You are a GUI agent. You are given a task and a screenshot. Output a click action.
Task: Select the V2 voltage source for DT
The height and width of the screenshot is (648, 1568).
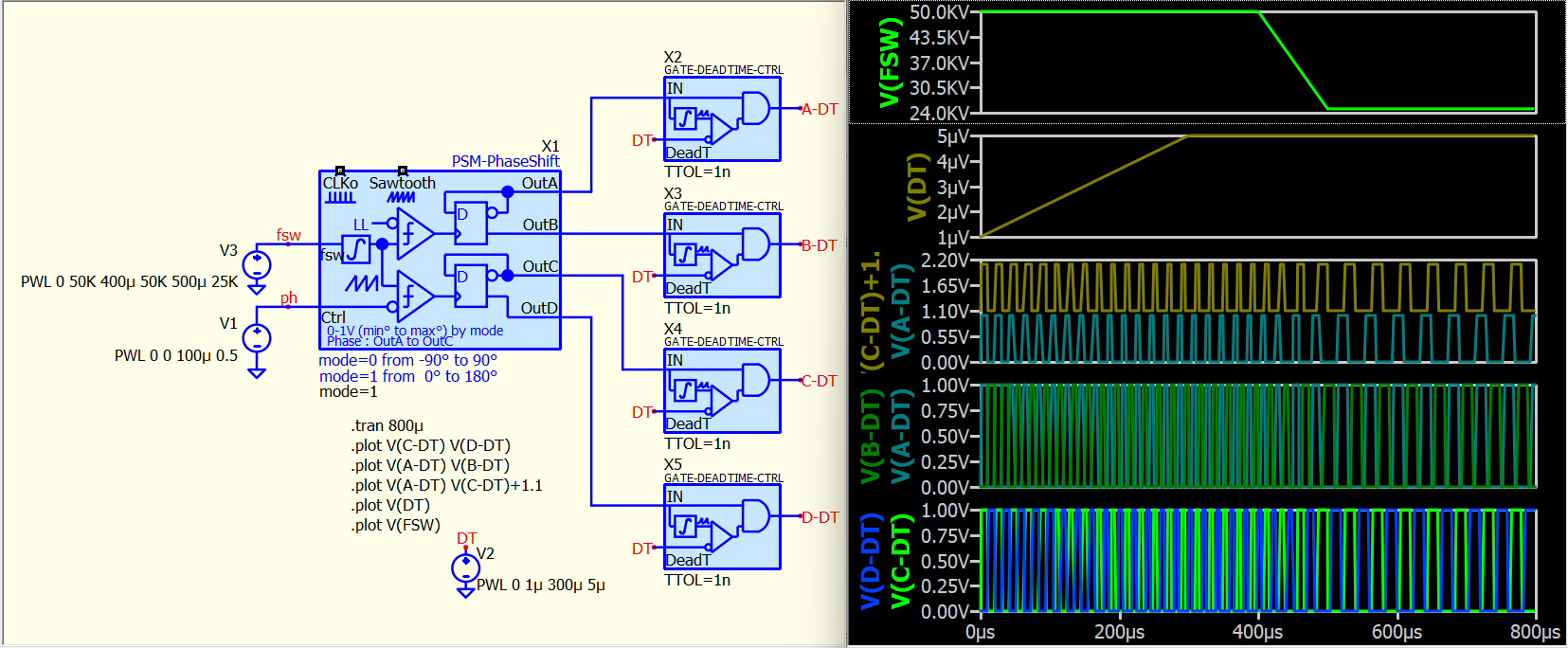click(465, 568)
